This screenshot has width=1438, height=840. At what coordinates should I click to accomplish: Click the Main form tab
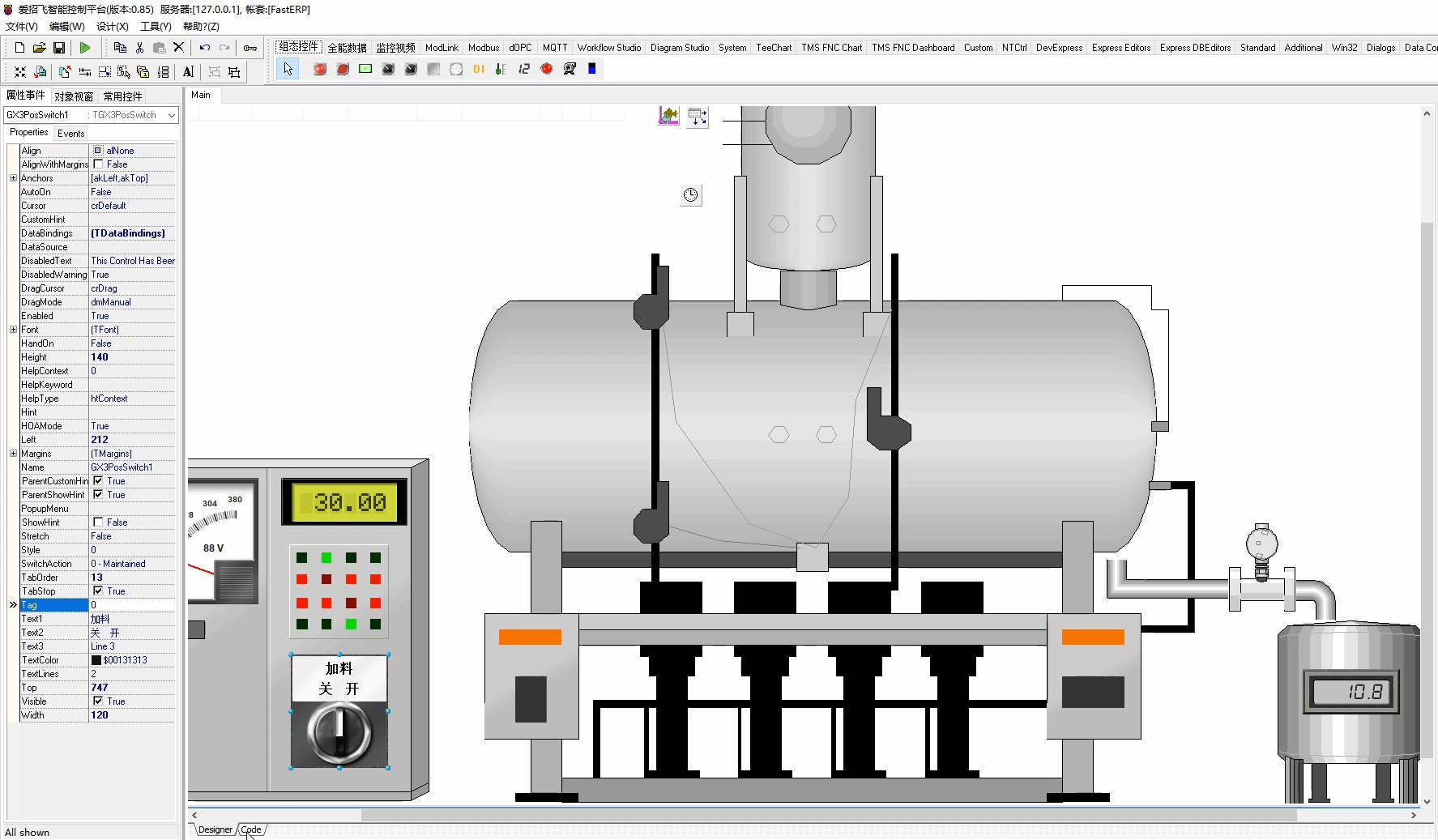(201, 95)
